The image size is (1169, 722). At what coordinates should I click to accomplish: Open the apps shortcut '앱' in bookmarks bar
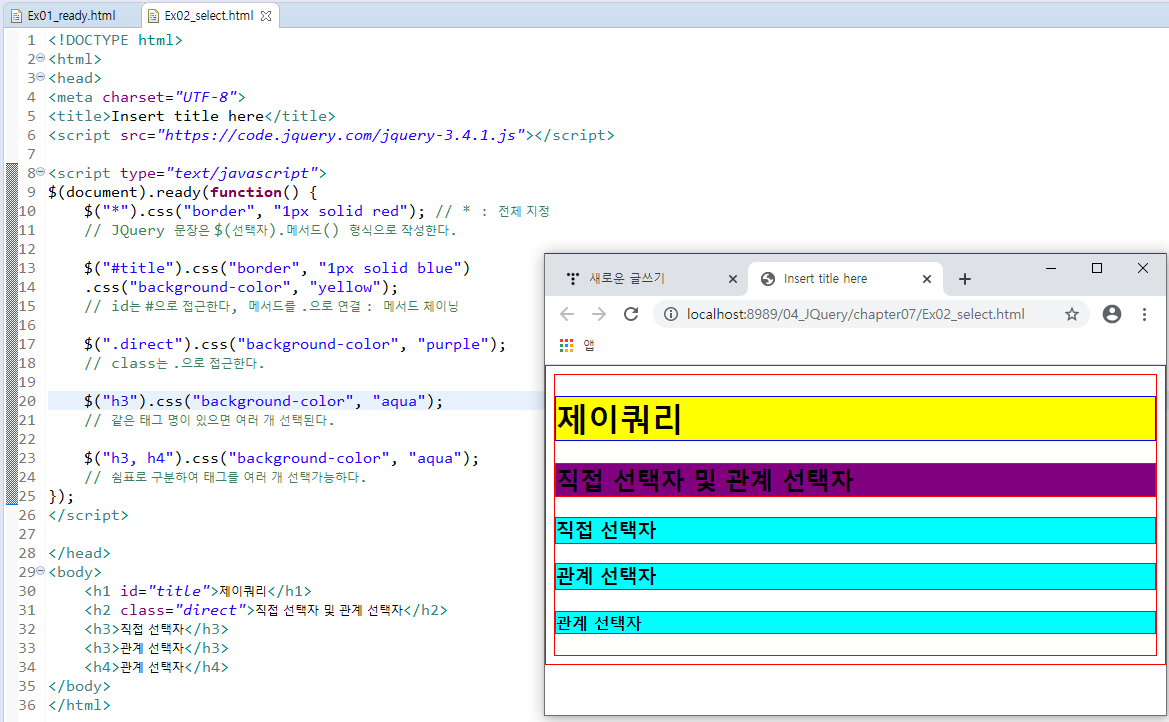pos(576,345)
